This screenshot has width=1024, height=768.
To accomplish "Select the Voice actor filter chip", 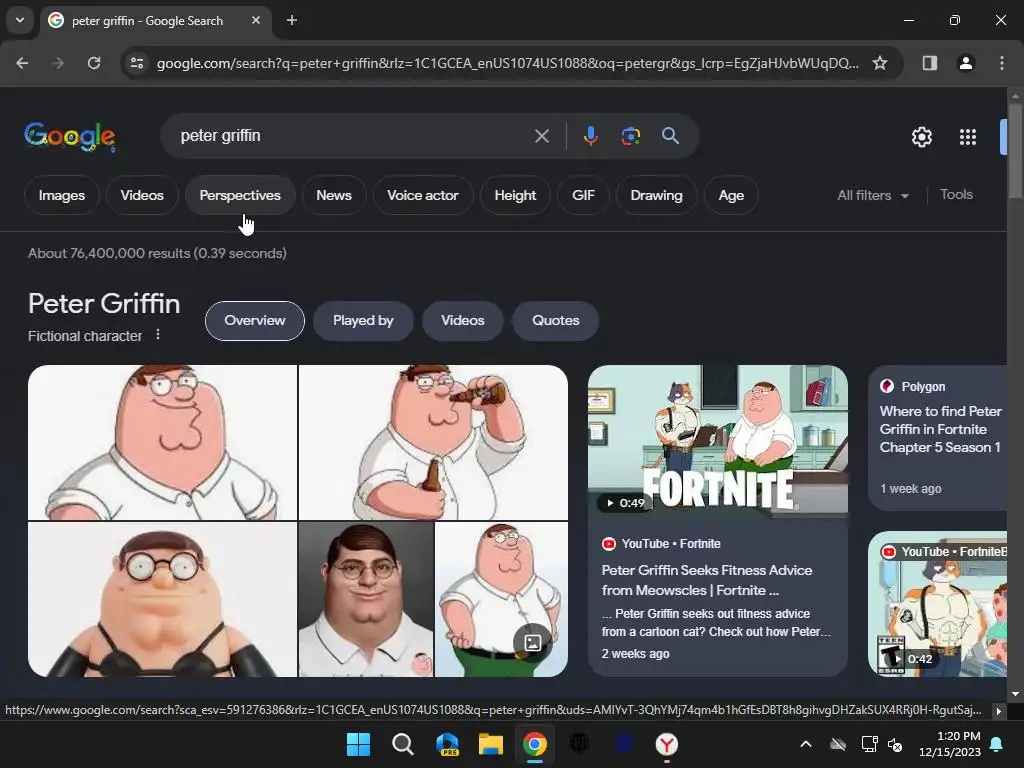I will 423,195.
